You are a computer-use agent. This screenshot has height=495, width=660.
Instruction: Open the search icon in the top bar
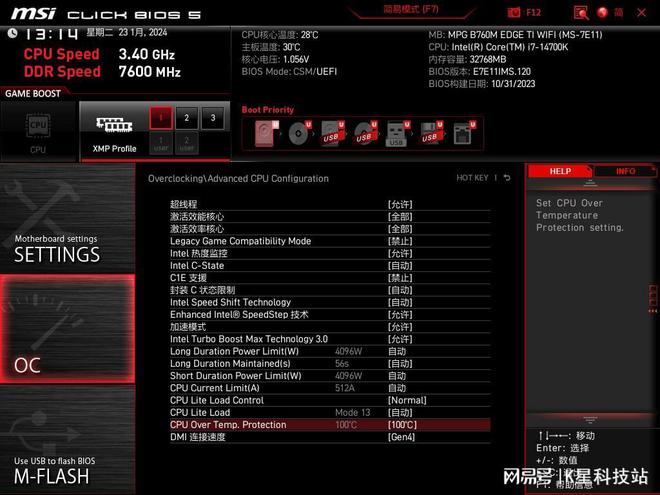pyautogui.click(x=581, y=13)
